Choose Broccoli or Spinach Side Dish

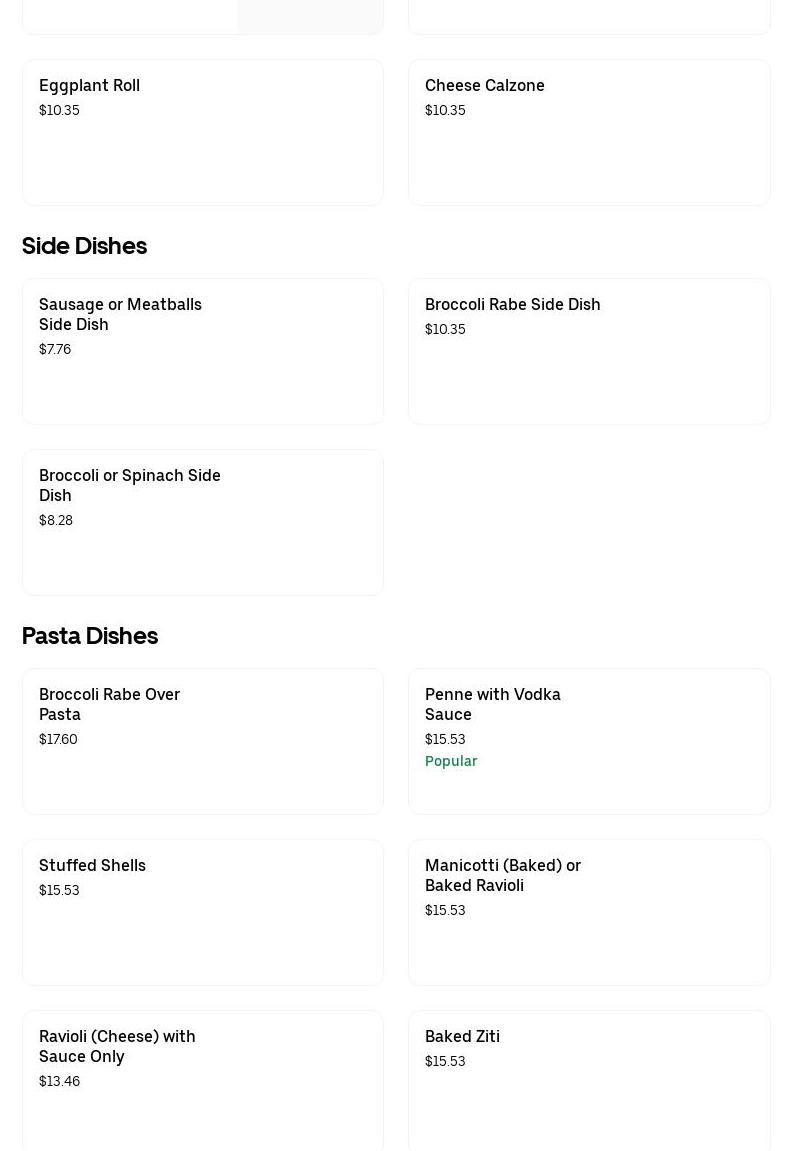pyautogui.click(x=202, y=522)
